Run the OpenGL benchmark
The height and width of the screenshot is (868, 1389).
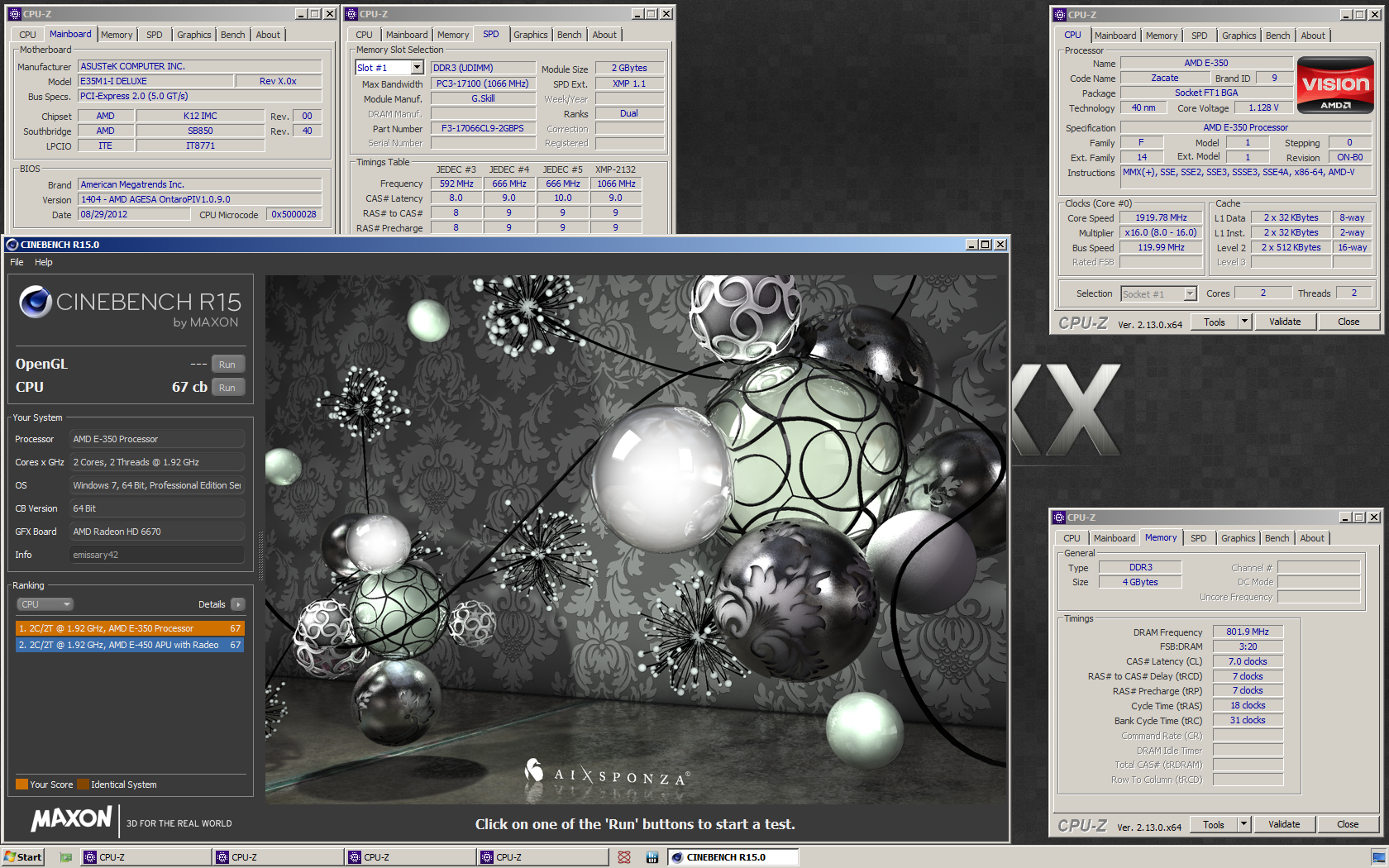[x=227, y=365]
